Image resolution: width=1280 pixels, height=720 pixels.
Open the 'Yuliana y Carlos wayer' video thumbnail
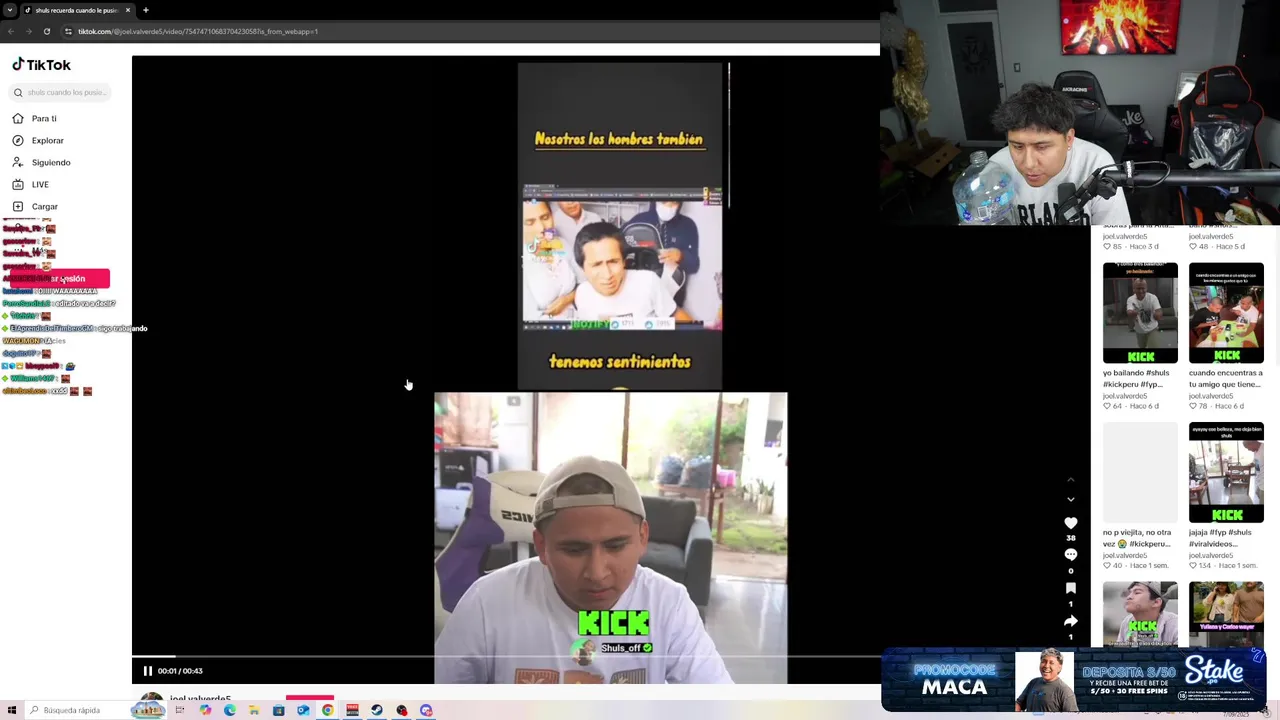[x=1226, y=613]
